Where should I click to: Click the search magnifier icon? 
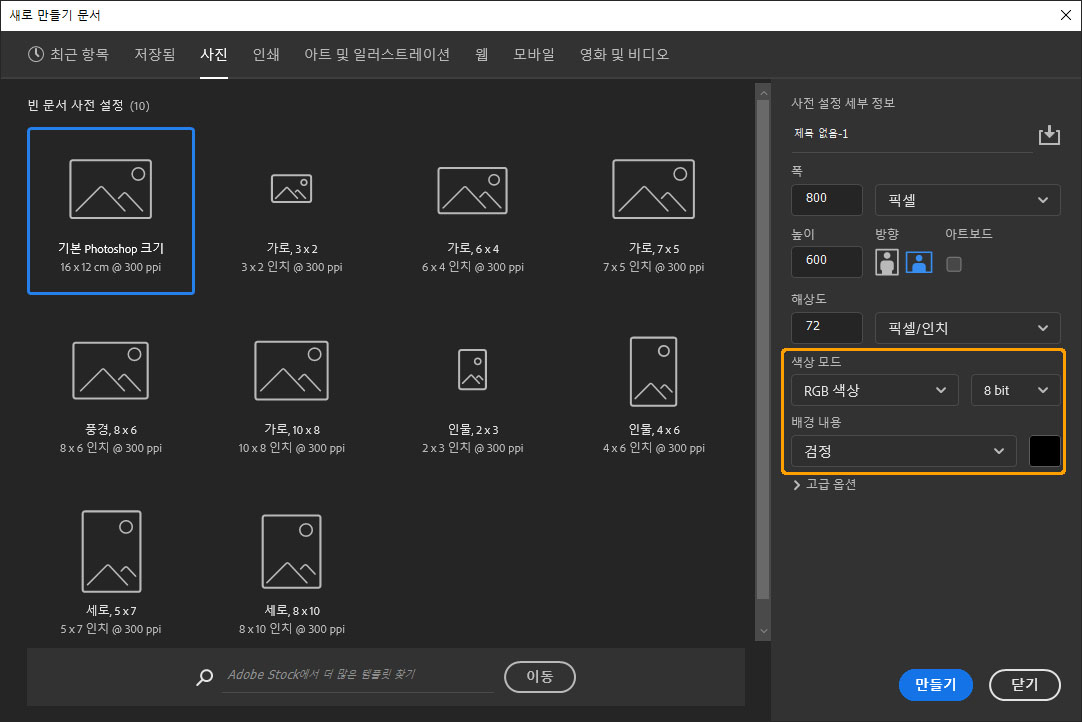click(204, 677)
